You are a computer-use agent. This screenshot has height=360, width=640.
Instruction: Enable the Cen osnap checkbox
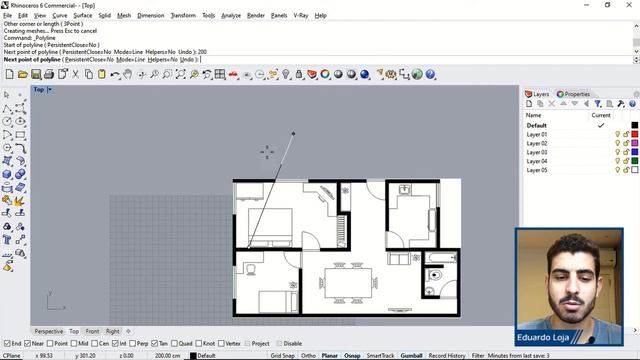(95, 344)
